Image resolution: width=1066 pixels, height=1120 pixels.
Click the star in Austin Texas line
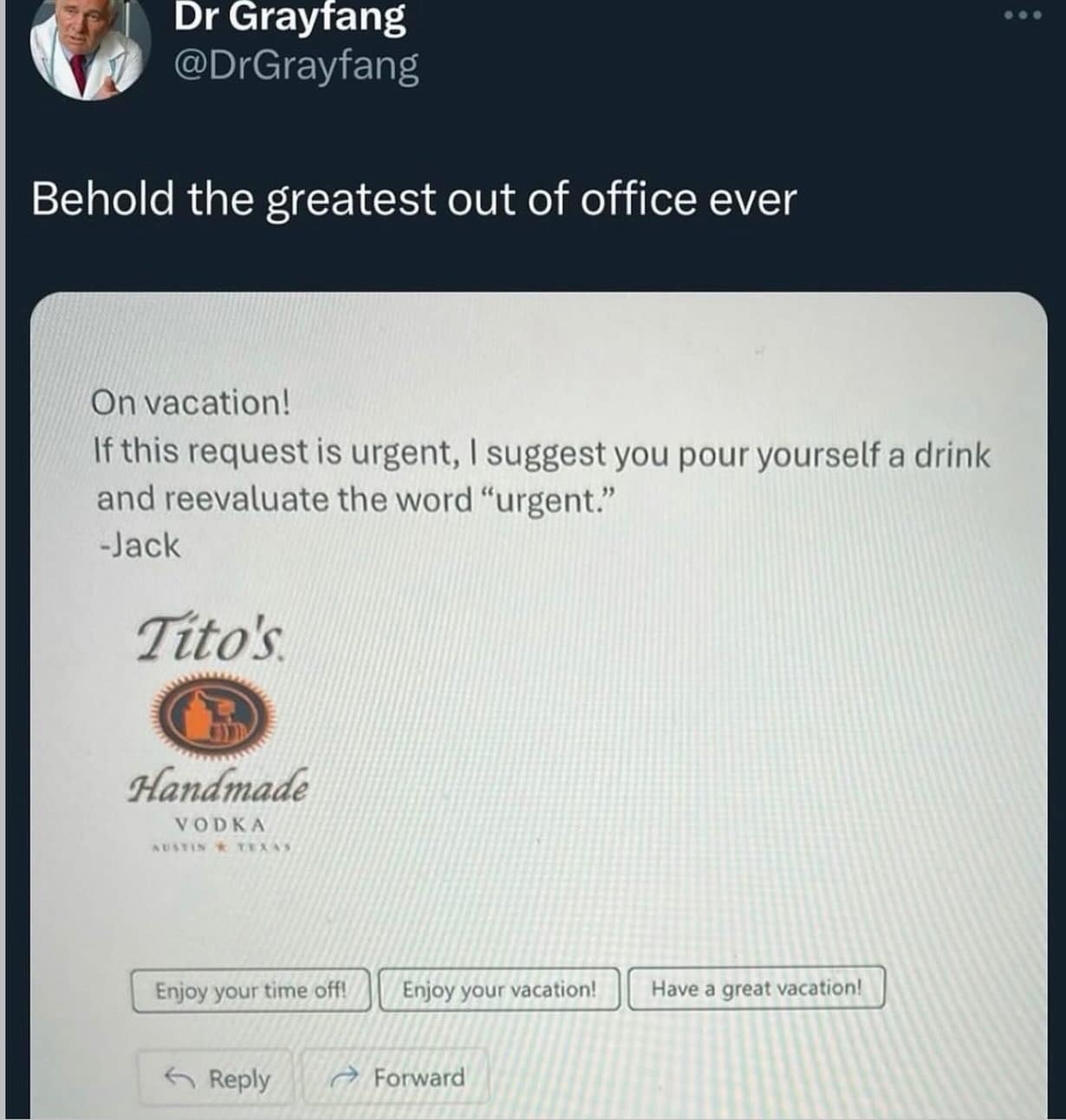pyautogui.click(x=220, y=846)
